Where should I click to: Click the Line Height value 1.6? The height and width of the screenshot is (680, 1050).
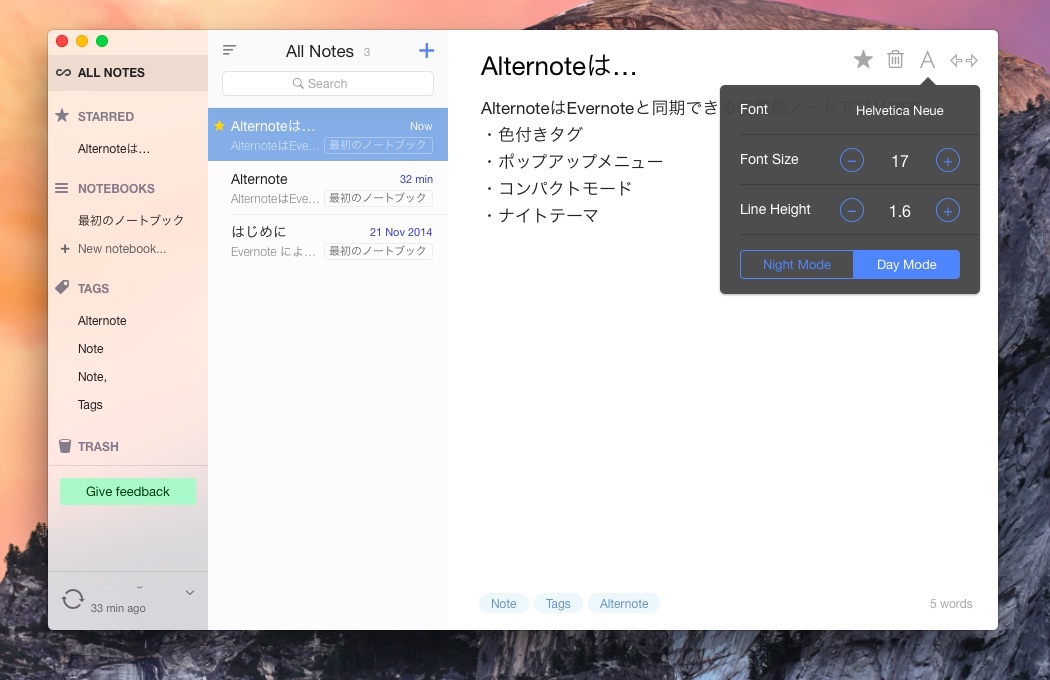point(899,212)
